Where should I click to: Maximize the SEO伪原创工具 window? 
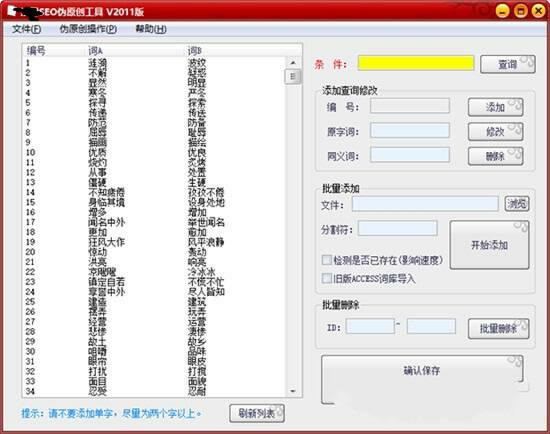point(521,11)
